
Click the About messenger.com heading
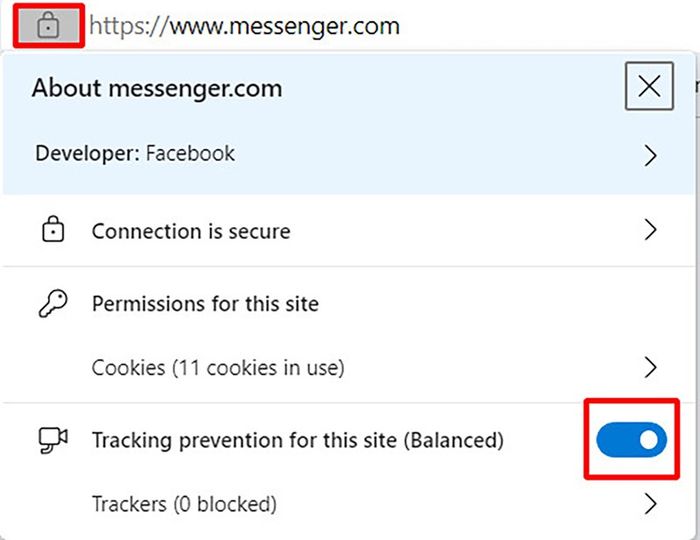pos(157,88)
